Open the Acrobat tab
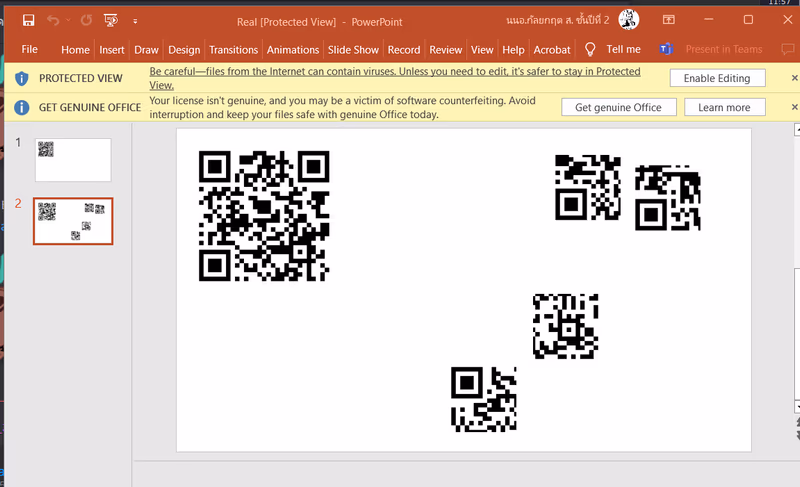This screenshot has width=800, height=487. point(552,49)
